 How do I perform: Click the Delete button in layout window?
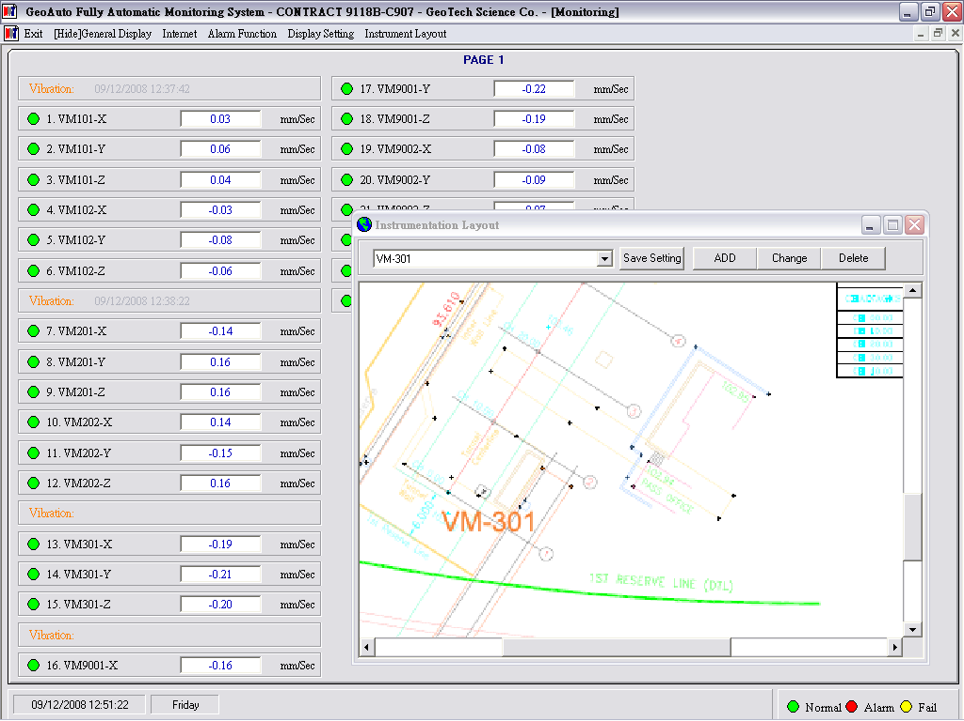click(x=853, y=258)
